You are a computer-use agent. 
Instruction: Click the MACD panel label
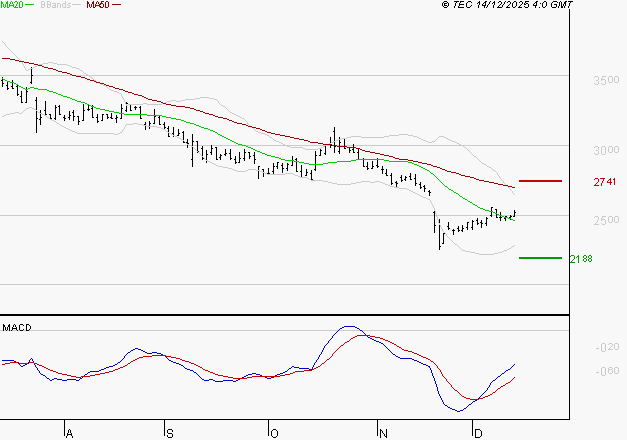[x=17, y=328]
